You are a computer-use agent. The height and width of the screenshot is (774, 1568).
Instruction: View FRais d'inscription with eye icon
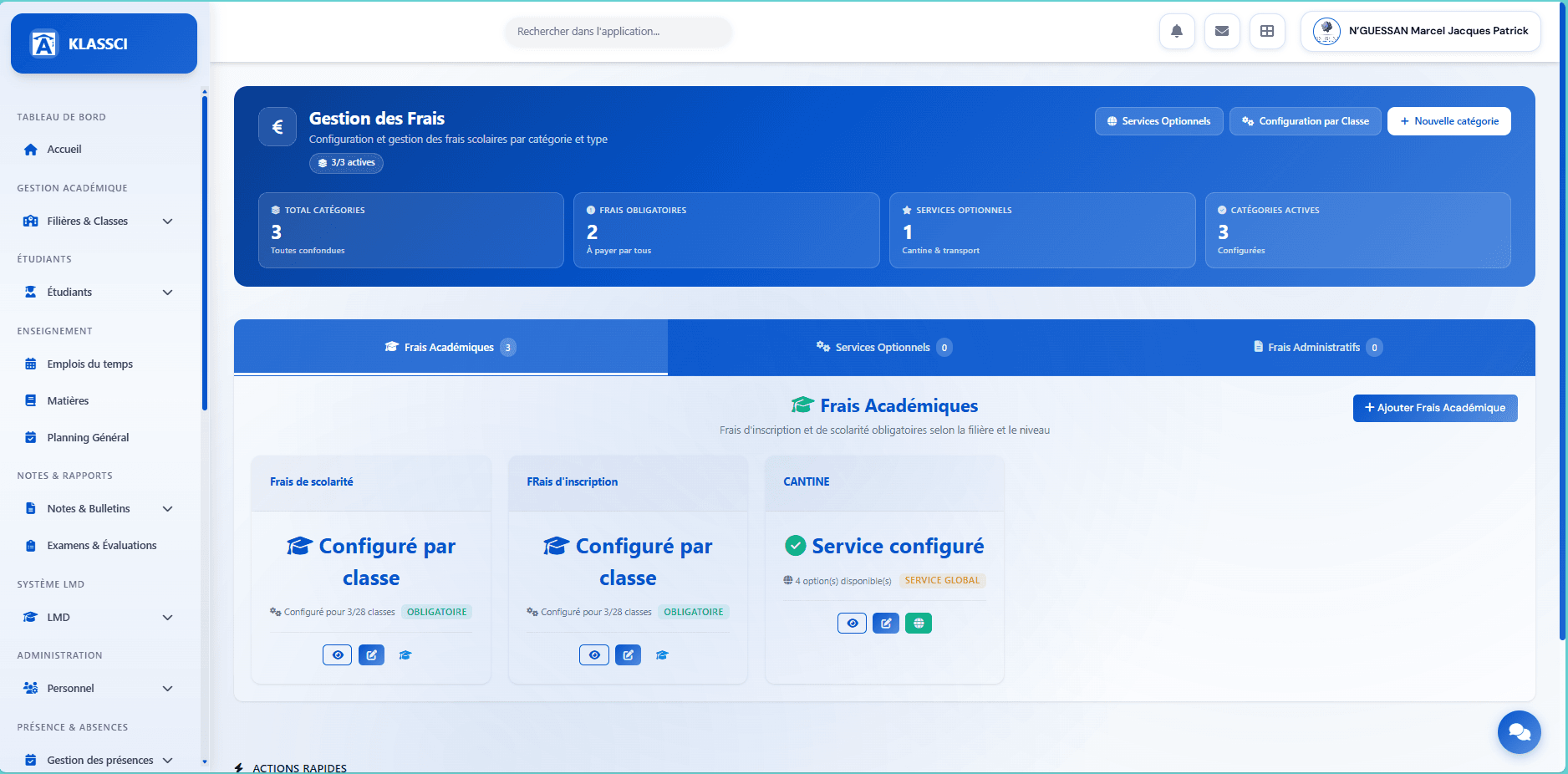pyautogui.click(x=593, y=654)
